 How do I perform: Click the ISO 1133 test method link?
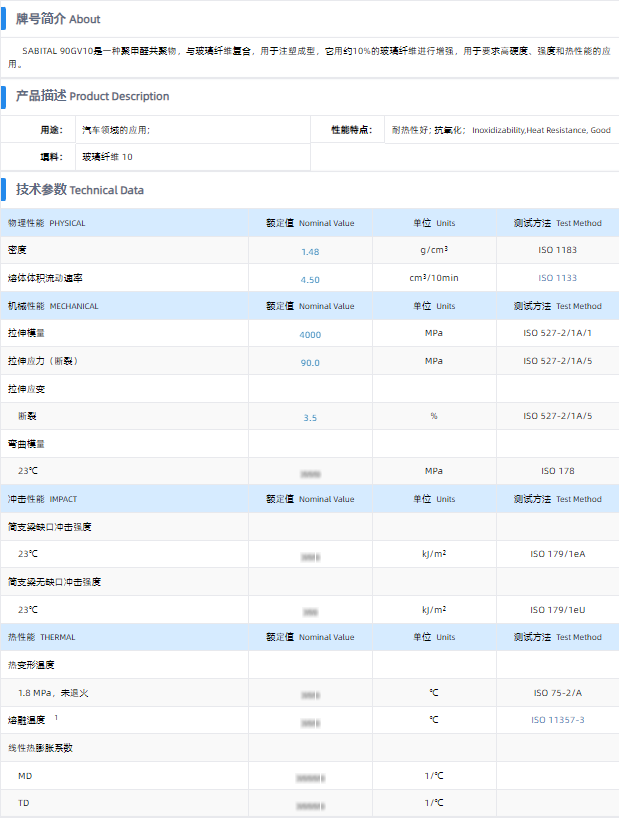tap(557, 278)
